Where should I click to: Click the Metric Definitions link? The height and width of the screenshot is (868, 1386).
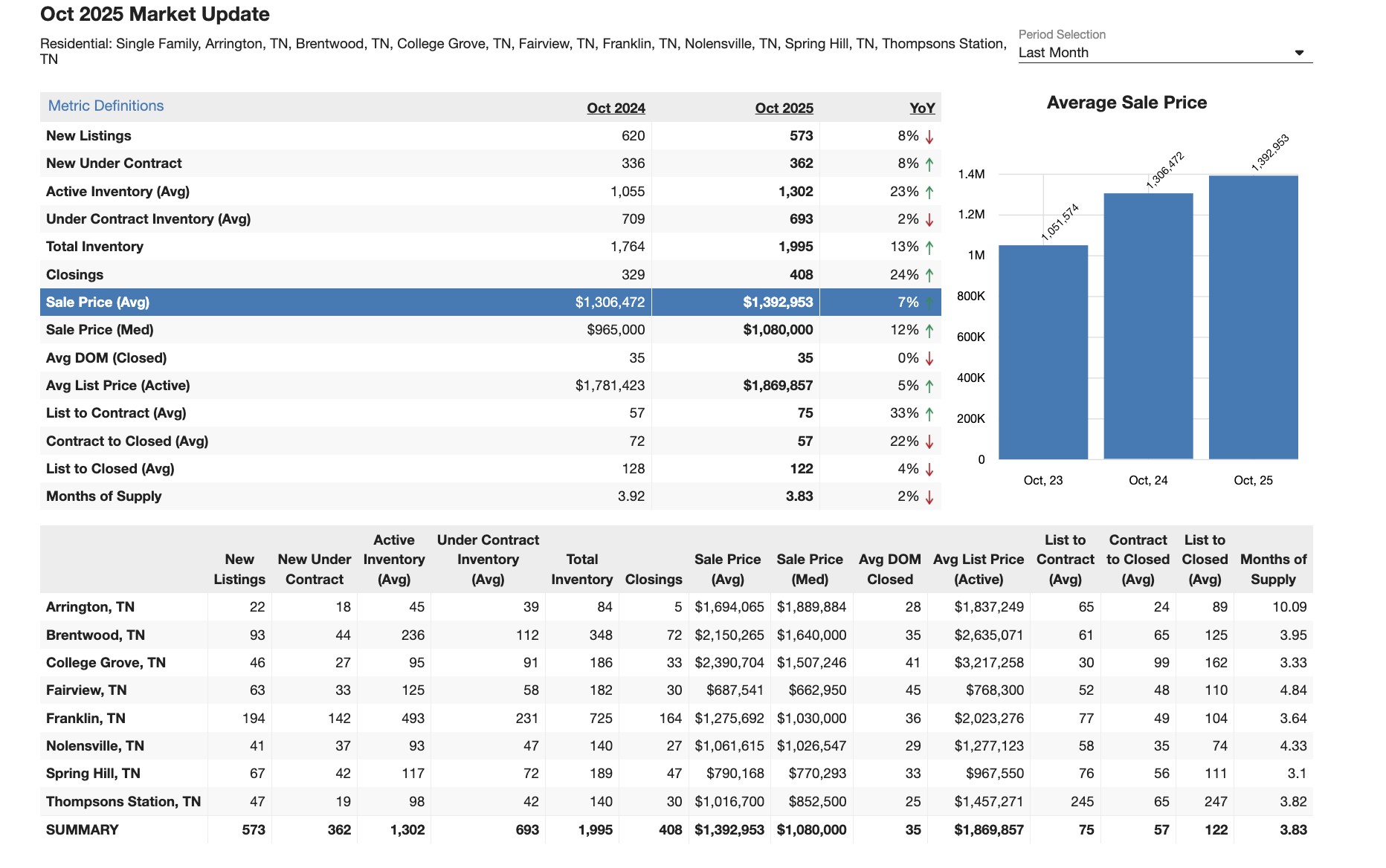(106, 106)
